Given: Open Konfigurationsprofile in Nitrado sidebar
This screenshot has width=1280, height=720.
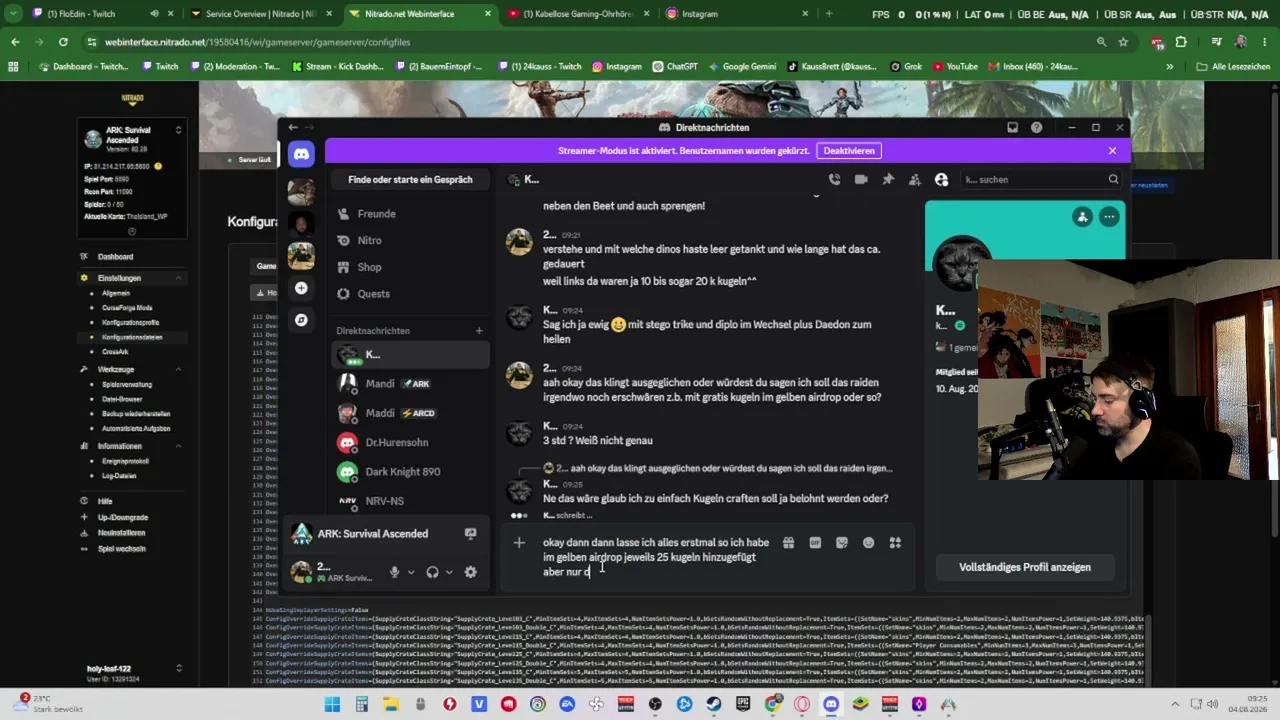Looking at the screenshot, I should (x=130, y=323).
